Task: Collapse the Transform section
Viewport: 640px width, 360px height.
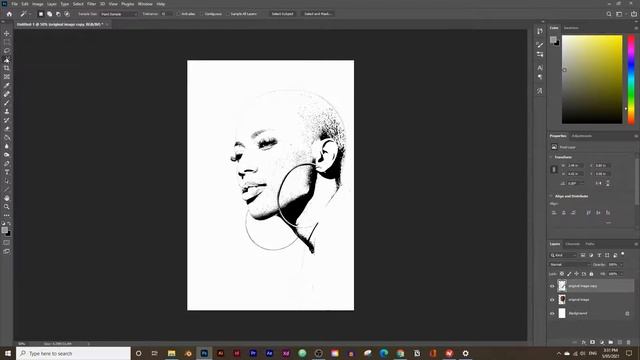Action: (551, 157)
